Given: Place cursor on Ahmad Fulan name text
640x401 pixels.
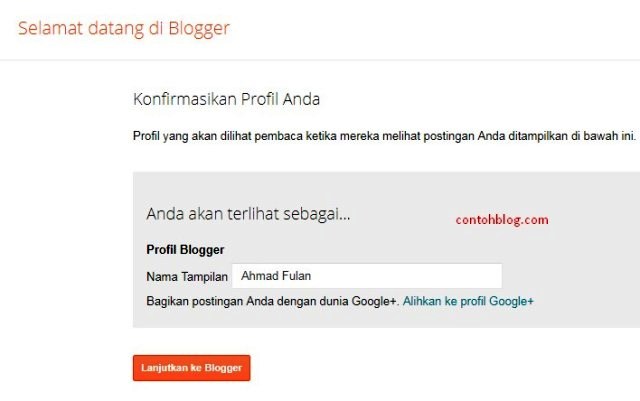Looking at the screenshot, I should 277,276.
